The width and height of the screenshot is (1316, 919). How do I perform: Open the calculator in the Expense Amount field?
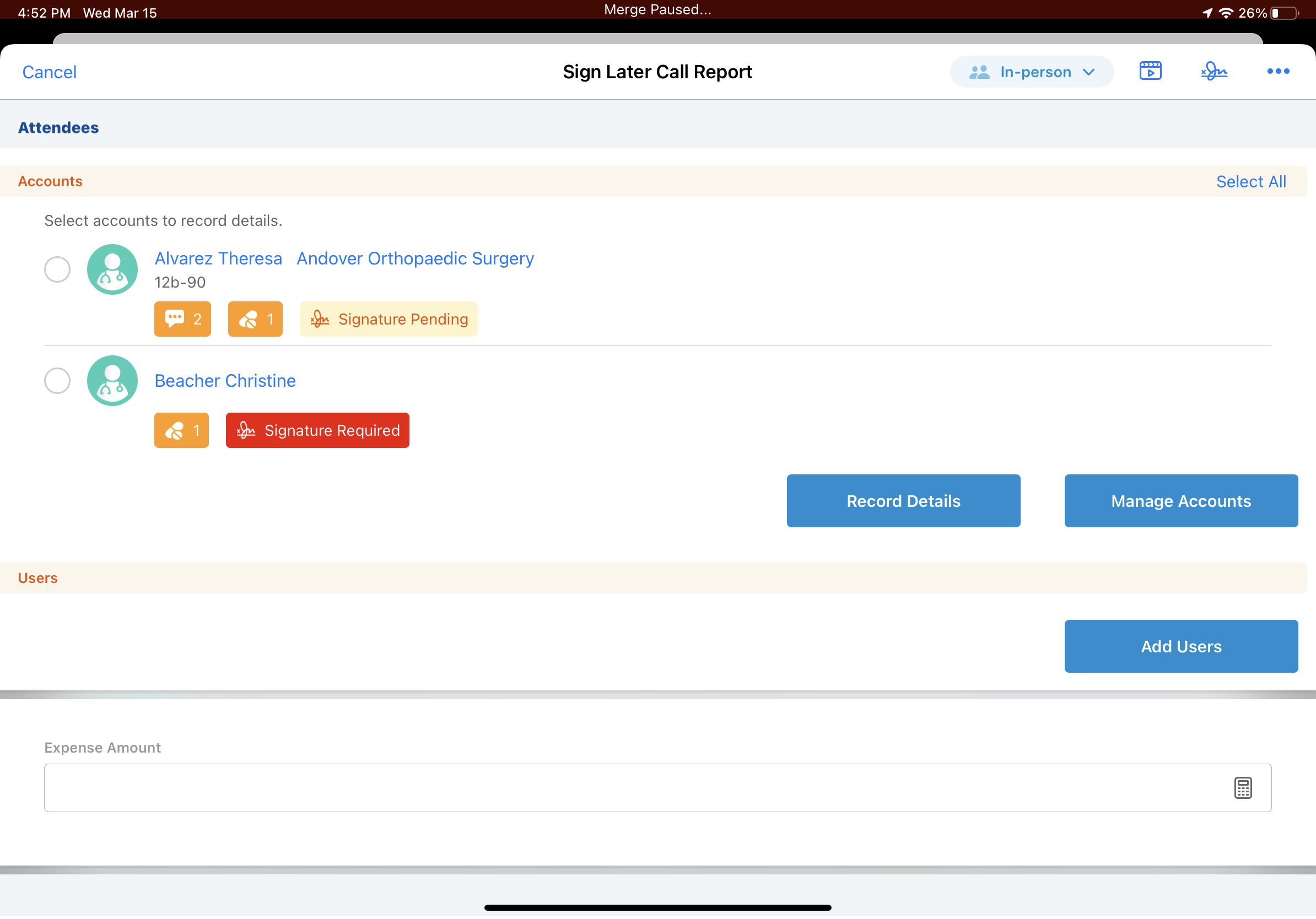point(1242,788)
